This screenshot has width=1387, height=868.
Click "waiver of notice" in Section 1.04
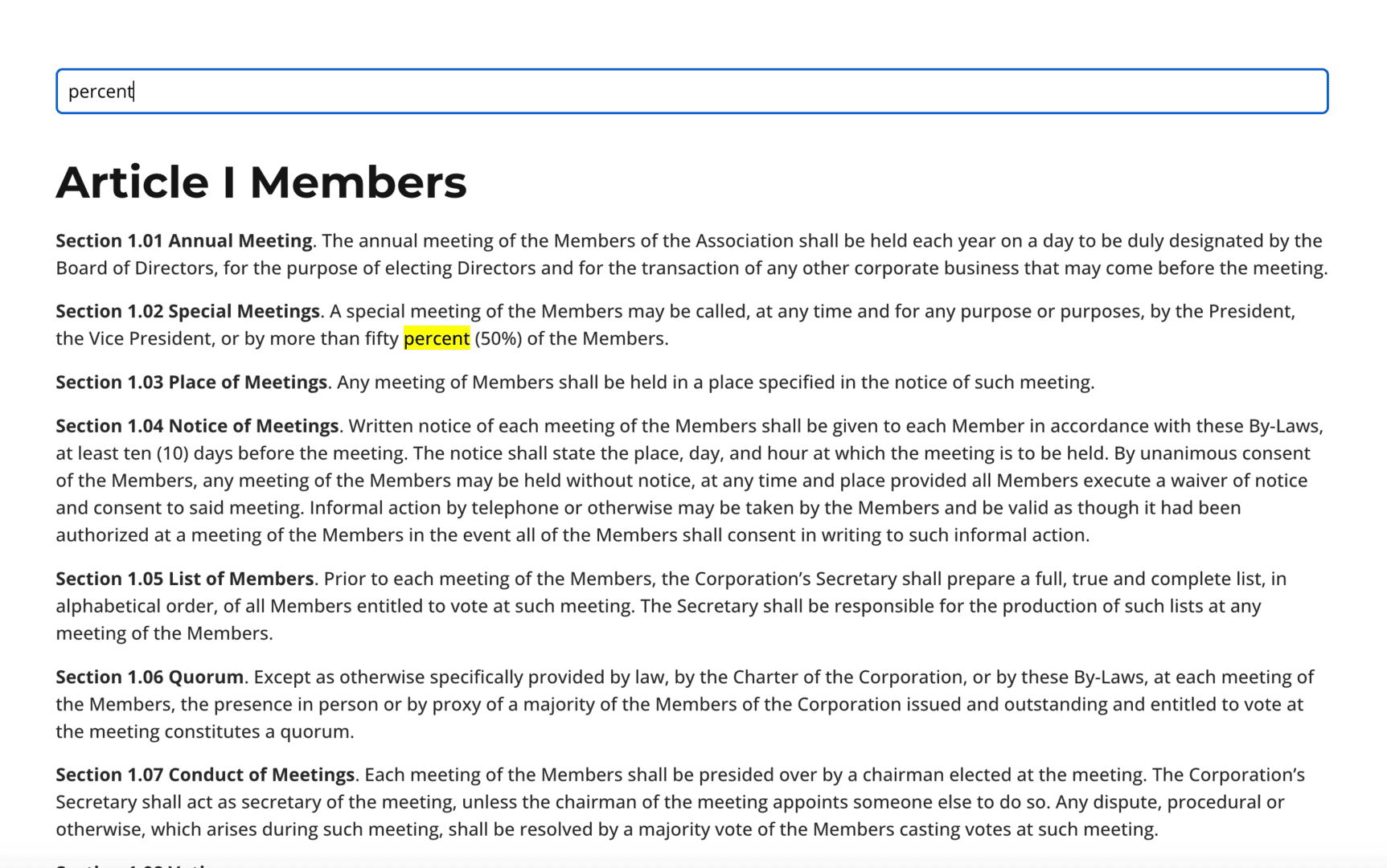pyautogui.click(x=1239, y=481)
